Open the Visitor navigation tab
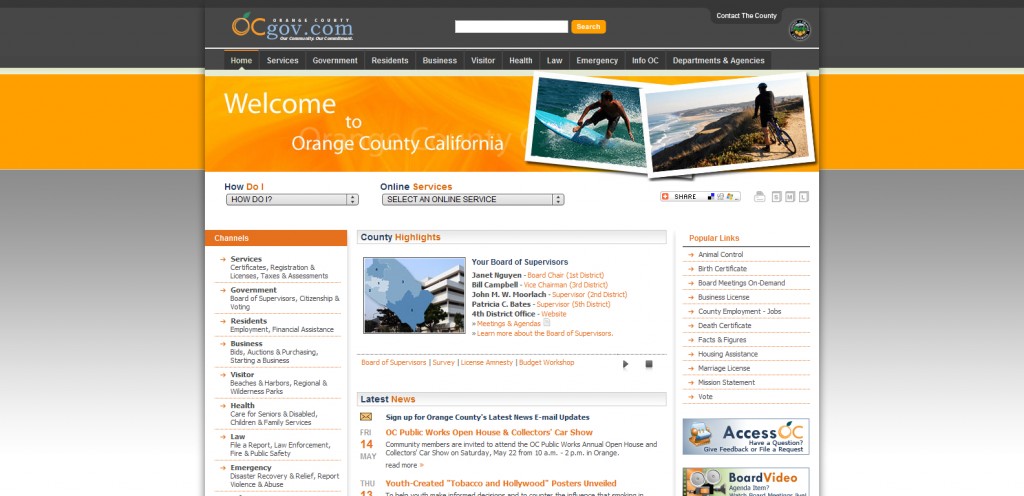This screenshot has height=496, width=1024. pyautogui.click(x=483, y=61)
